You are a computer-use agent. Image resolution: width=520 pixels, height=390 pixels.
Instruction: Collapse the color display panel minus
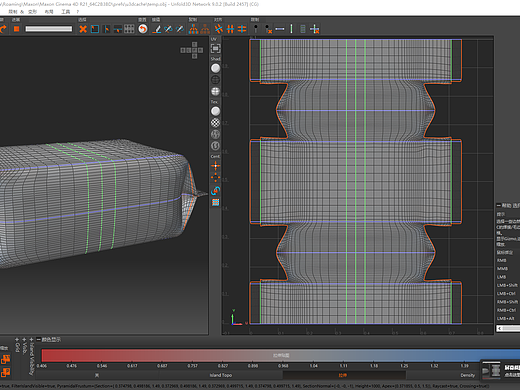pyautogui.click(x=38, y=339)
